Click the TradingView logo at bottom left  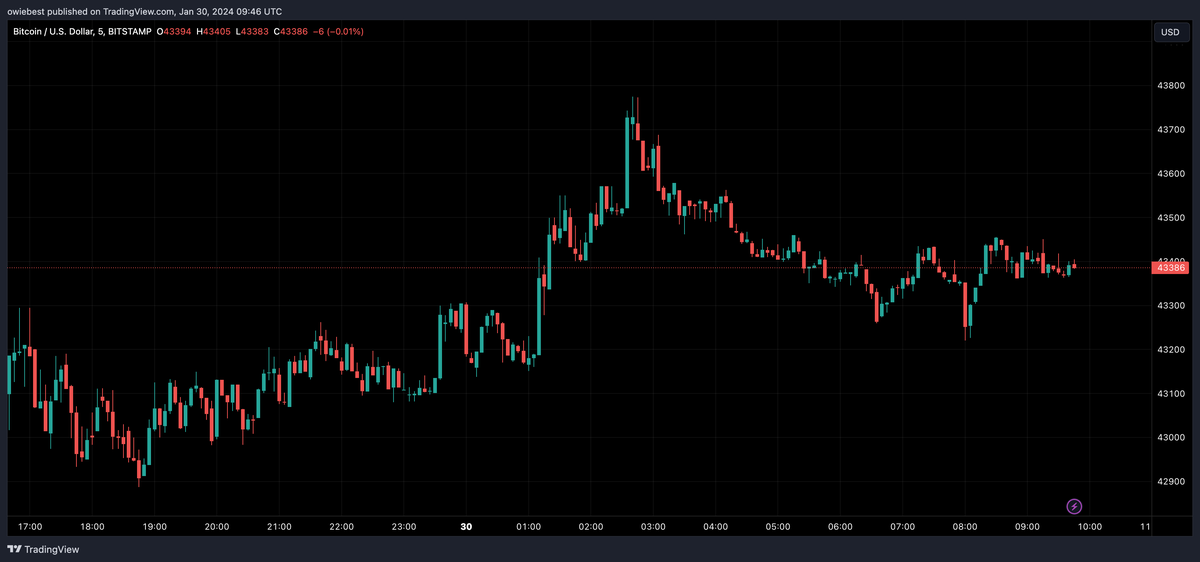point(43,549)
